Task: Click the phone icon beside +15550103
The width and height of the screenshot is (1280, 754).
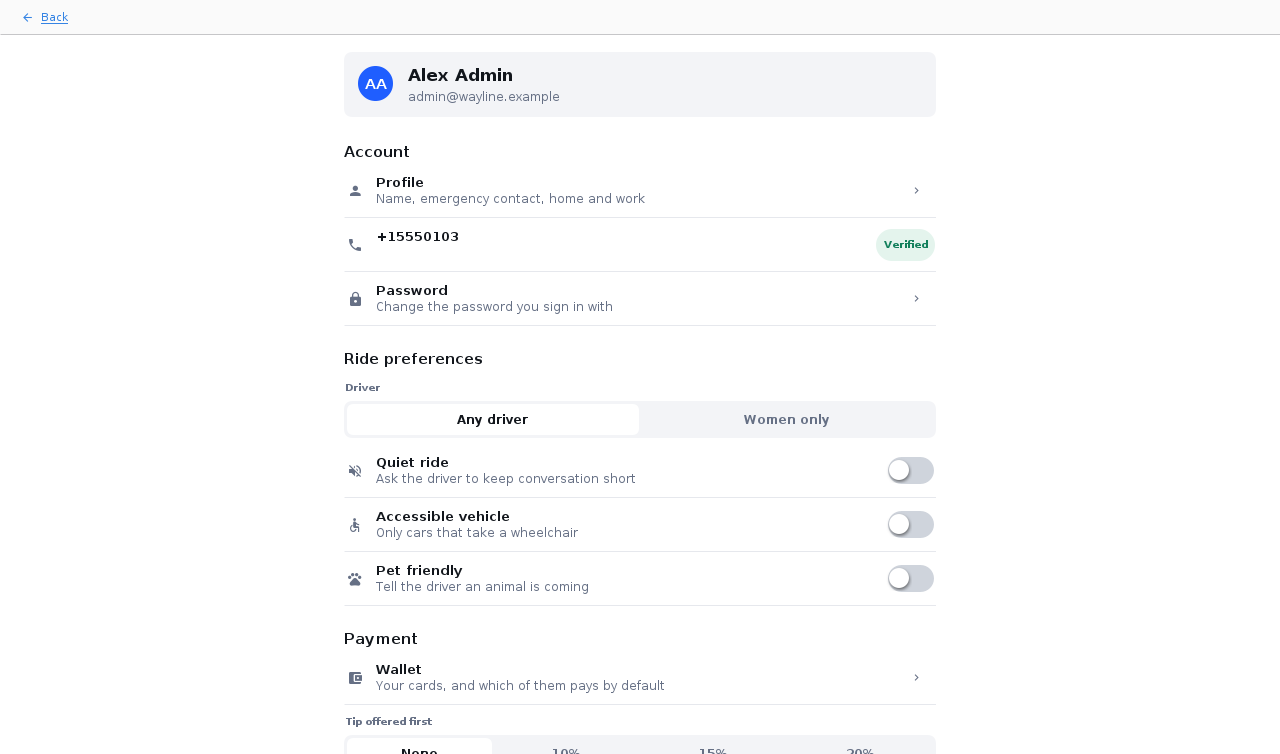Action: coord(355,245)
